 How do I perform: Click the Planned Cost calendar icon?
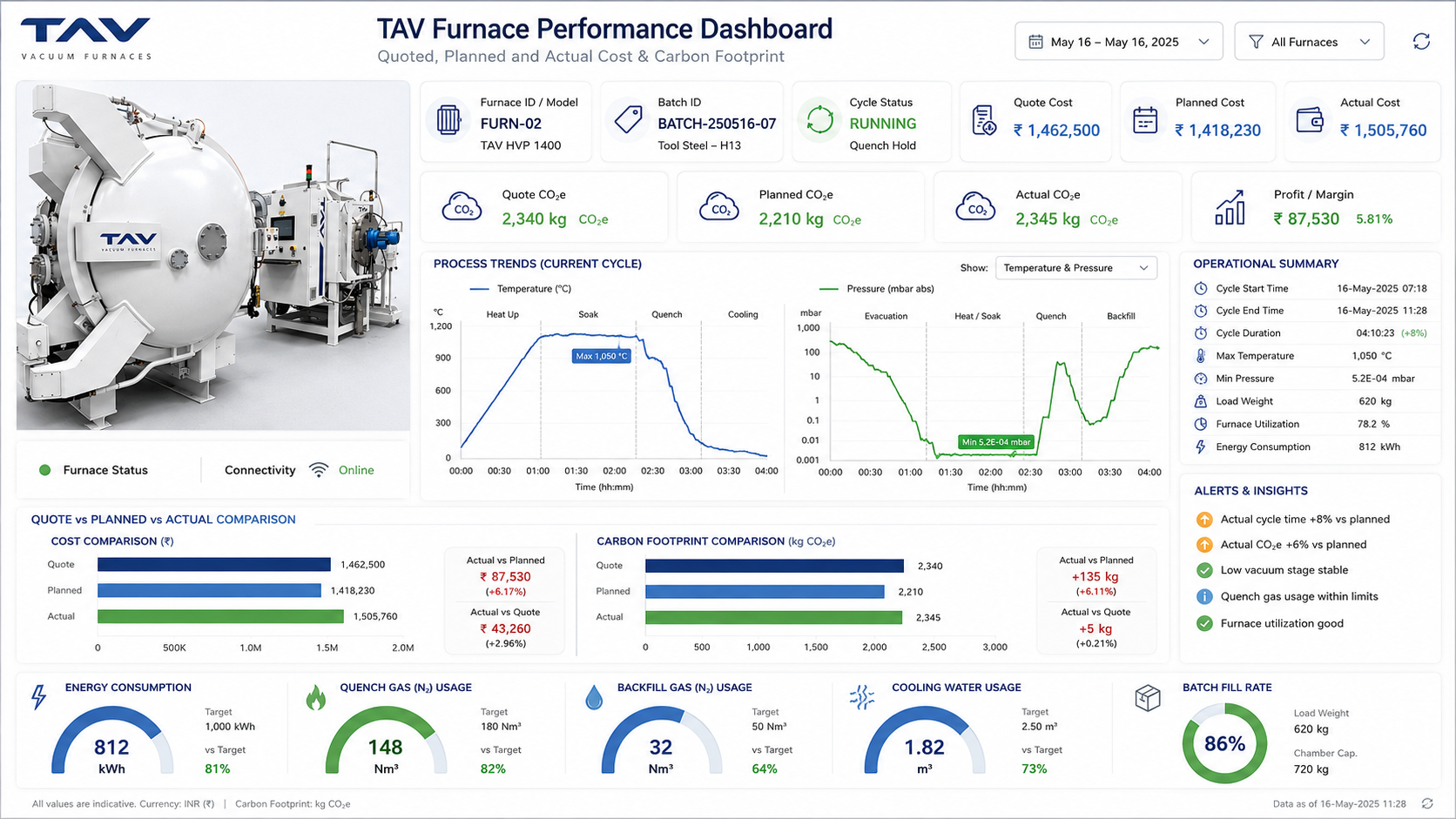1145,121
